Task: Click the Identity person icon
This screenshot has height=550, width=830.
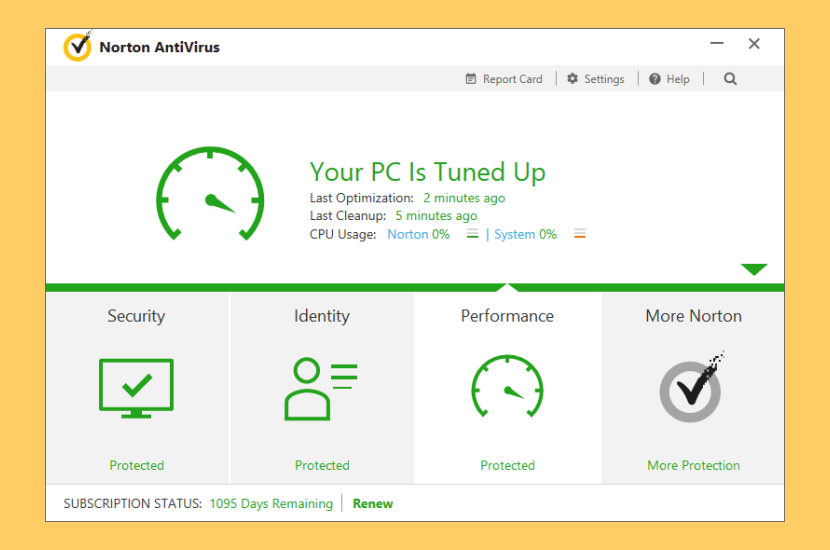Action: click(x=321, y=389)
